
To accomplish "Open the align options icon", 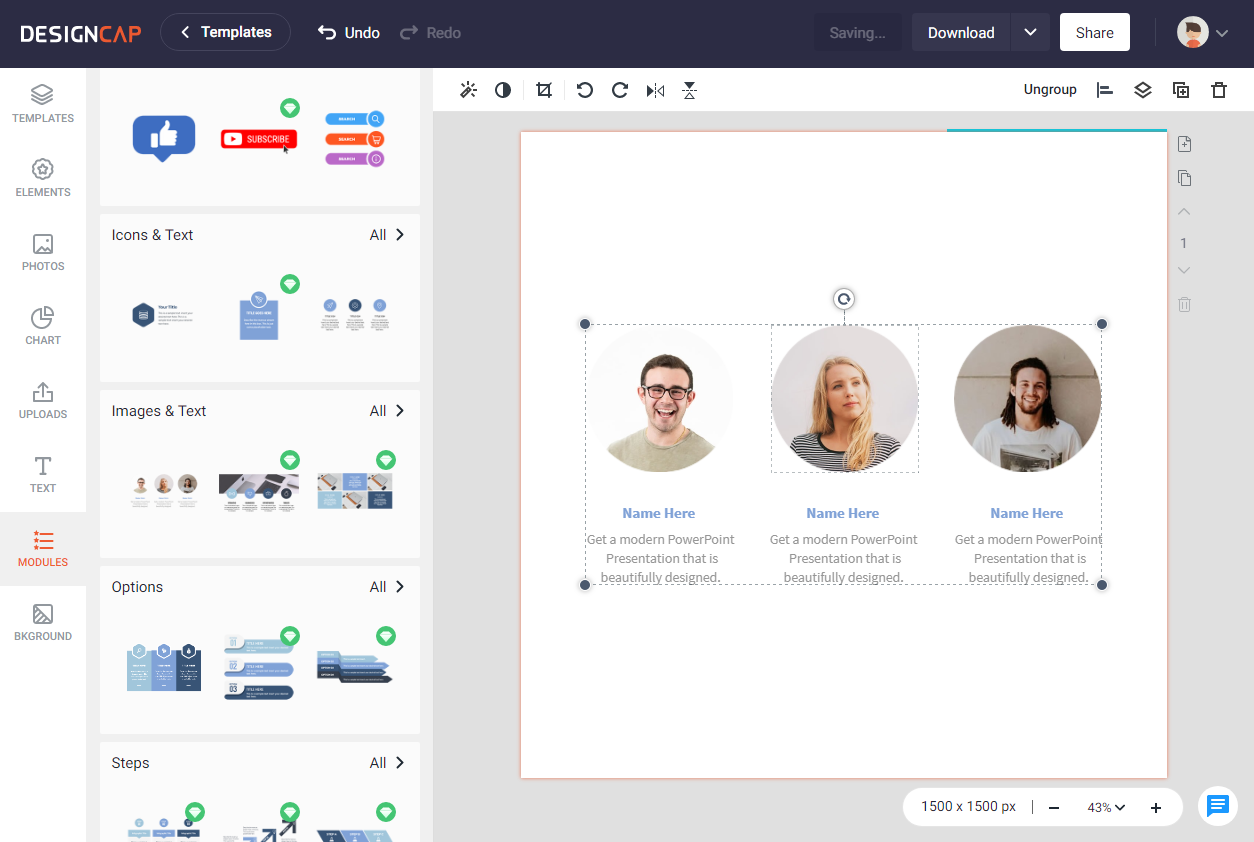I will (1105, 90).
